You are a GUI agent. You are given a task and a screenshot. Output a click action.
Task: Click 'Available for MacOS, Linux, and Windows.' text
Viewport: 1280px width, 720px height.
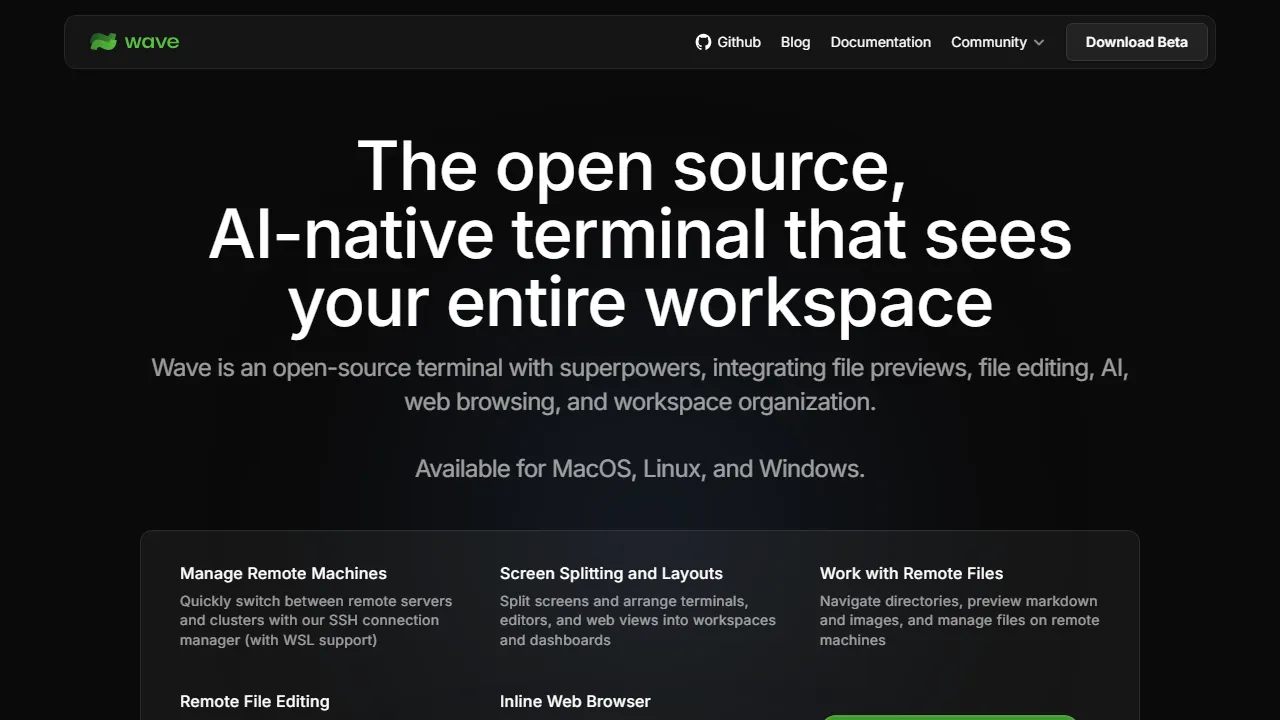640,469
